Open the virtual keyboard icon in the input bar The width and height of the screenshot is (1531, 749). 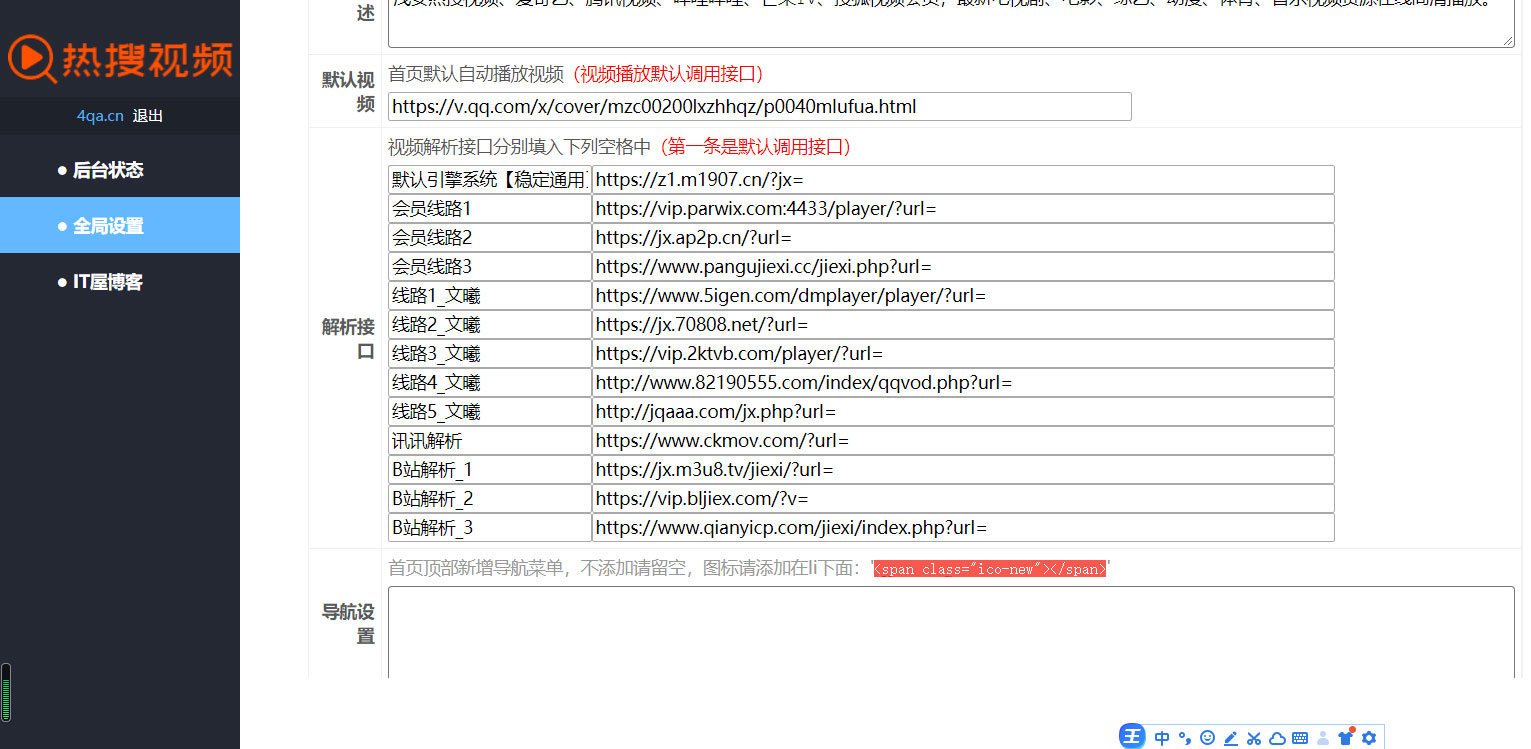pos(1300,737)
